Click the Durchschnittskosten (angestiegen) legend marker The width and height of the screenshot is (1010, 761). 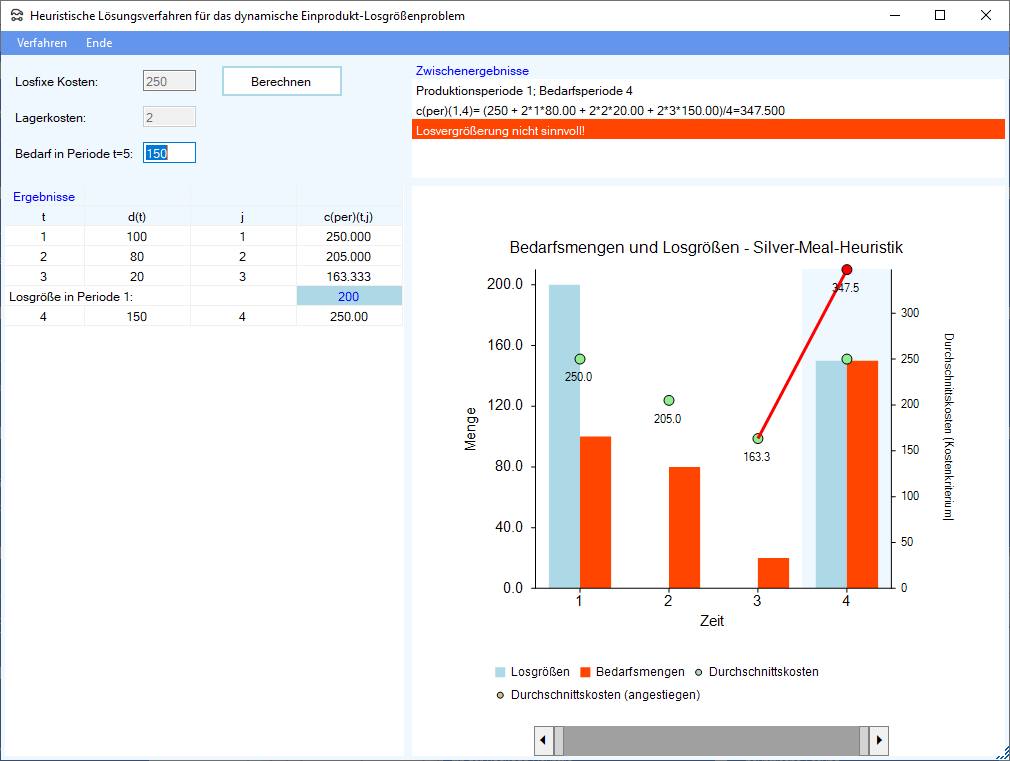click(x=500, y=695)
